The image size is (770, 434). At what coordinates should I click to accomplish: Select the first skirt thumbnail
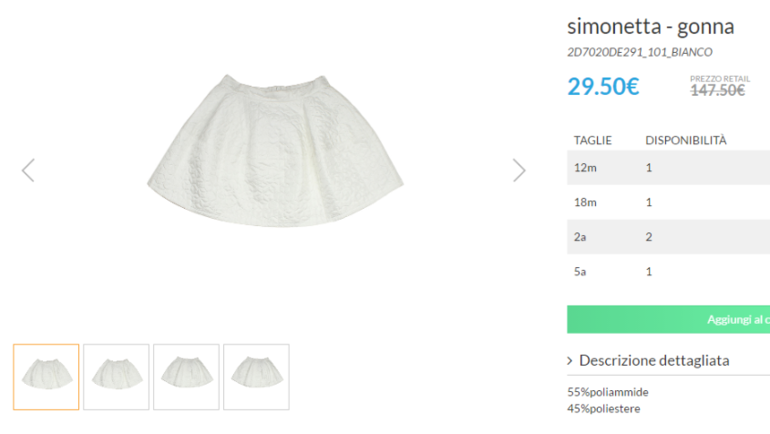[x=46, y=377]
